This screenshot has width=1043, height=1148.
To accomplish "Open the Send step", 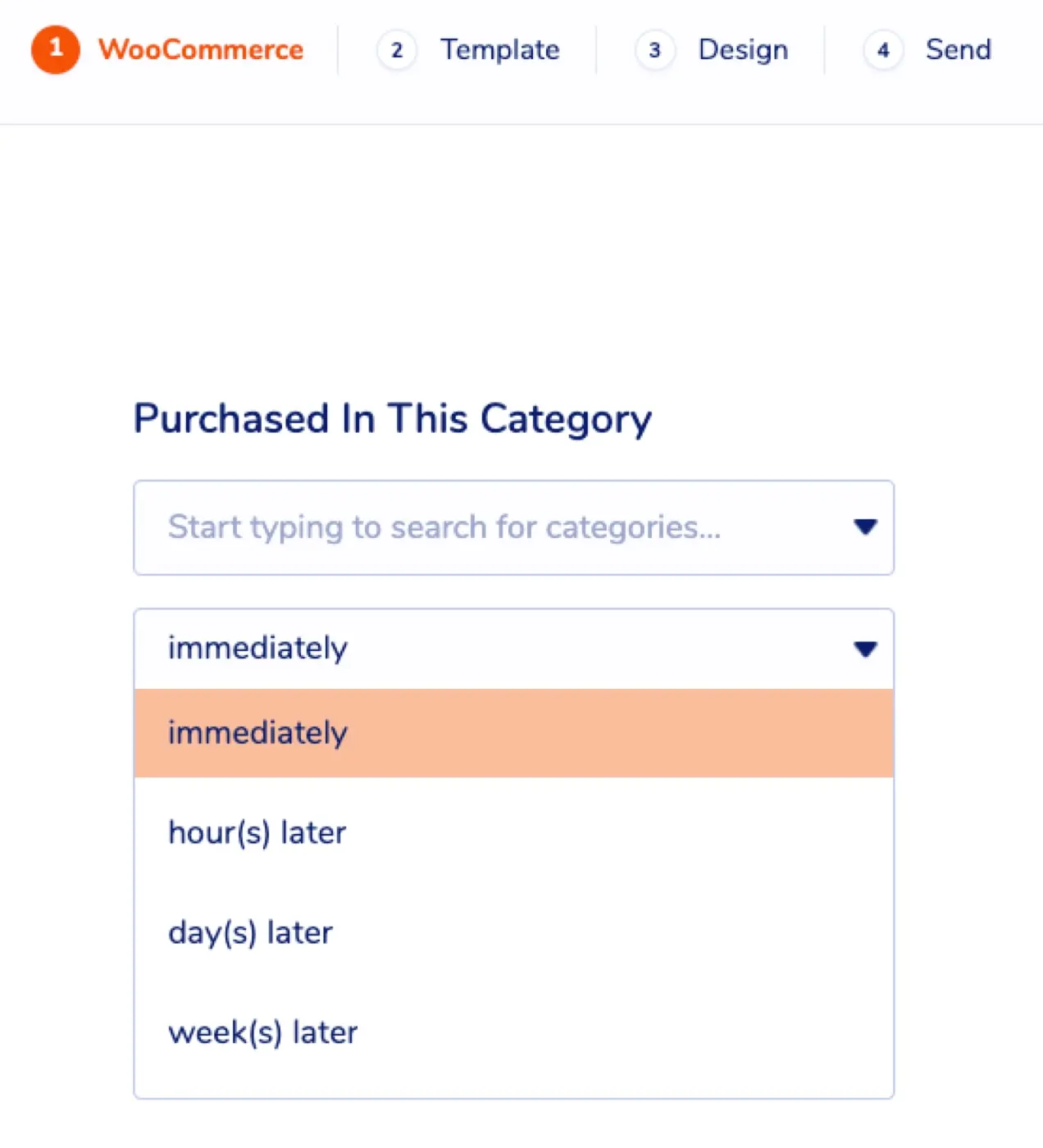I will (x=959, y=49).
